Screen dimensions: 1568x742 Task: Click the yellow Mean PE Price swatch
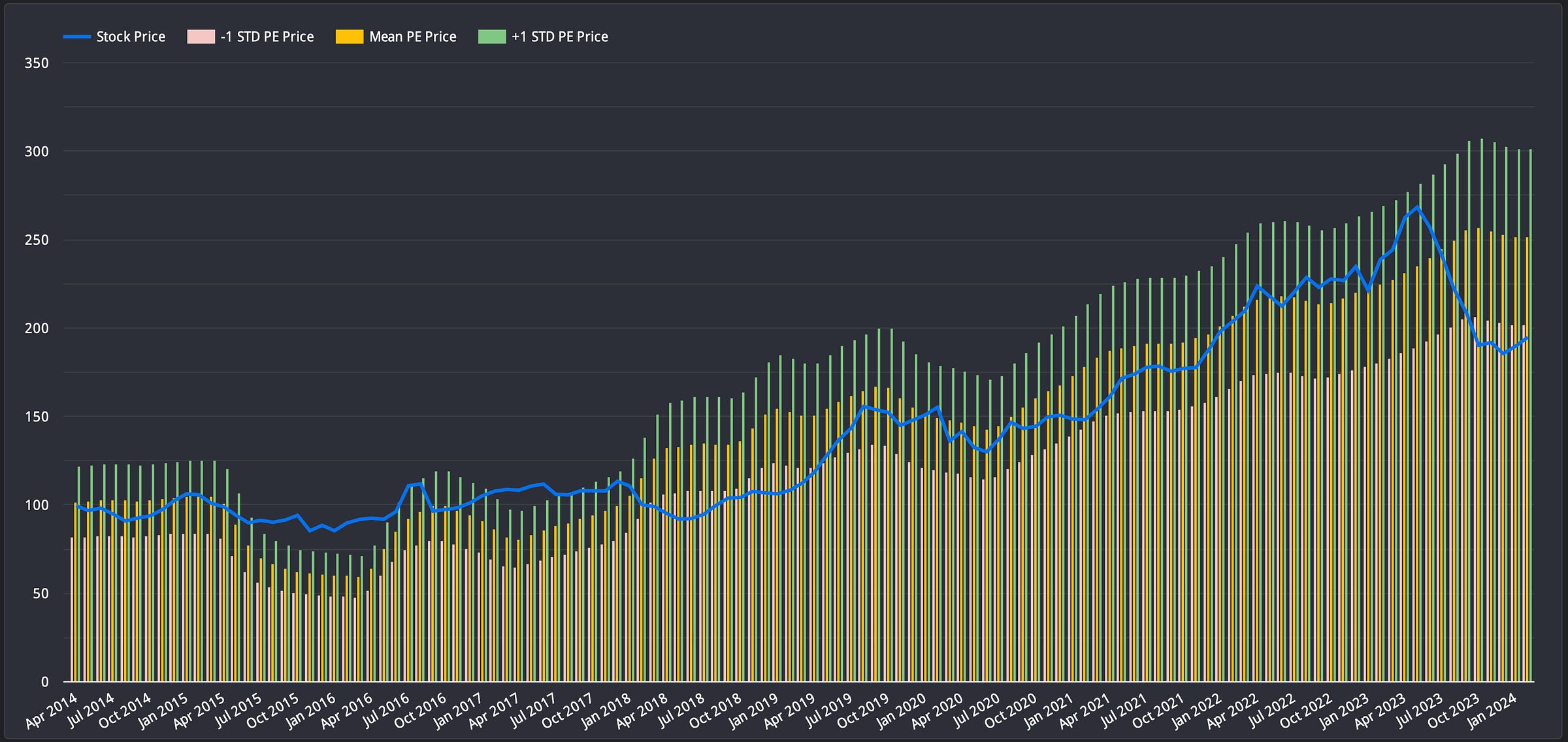[x=349, y=37]
